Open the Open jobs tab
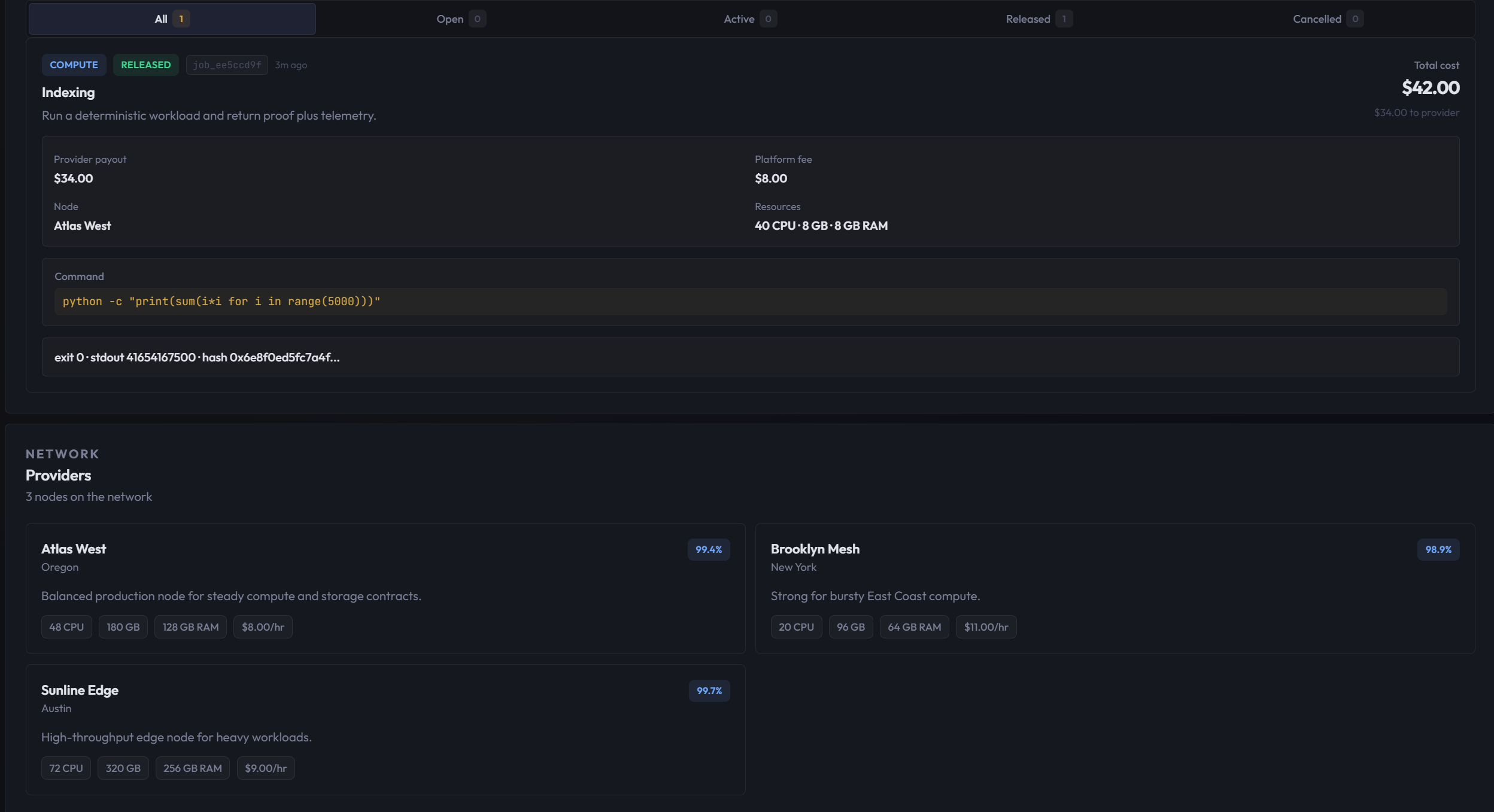Viewport: 1494px width, 812px height. click(460, 19)
